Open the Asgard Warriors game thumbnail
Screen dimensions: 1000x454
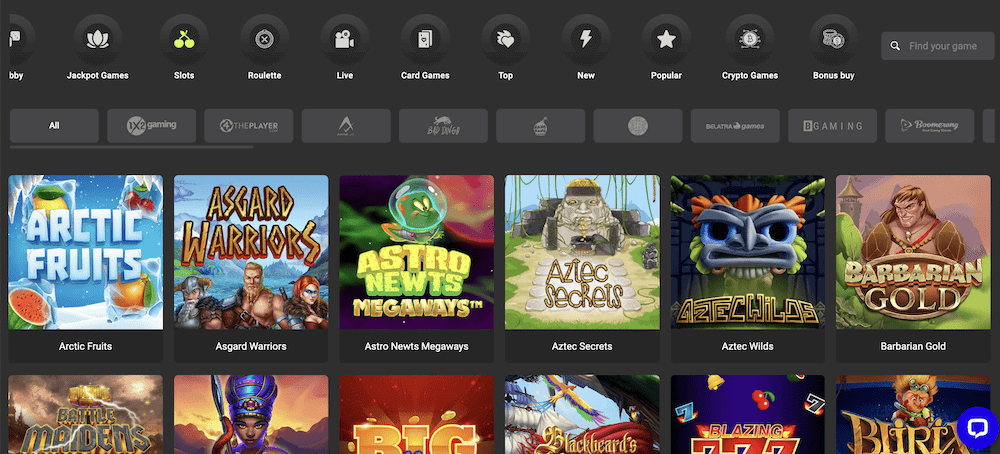(251, 253)
